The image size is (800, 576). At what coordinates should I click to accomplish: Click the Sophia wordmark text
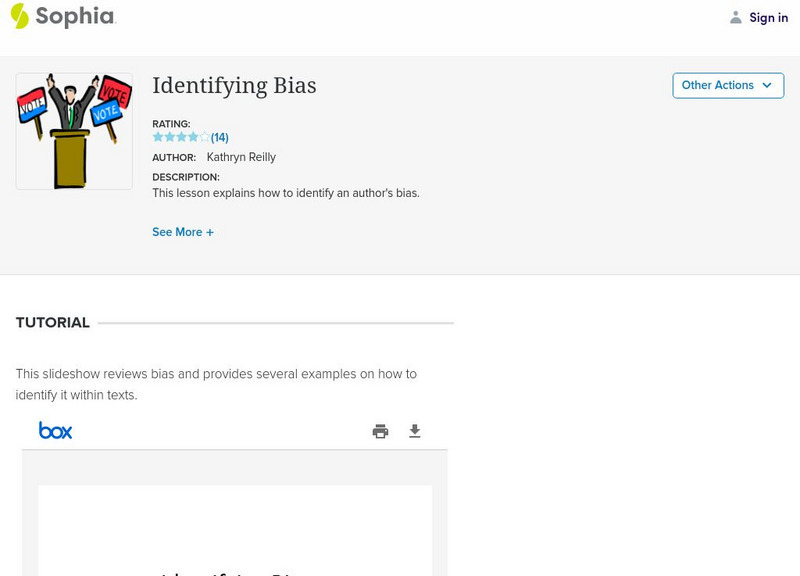pos(75,16)
